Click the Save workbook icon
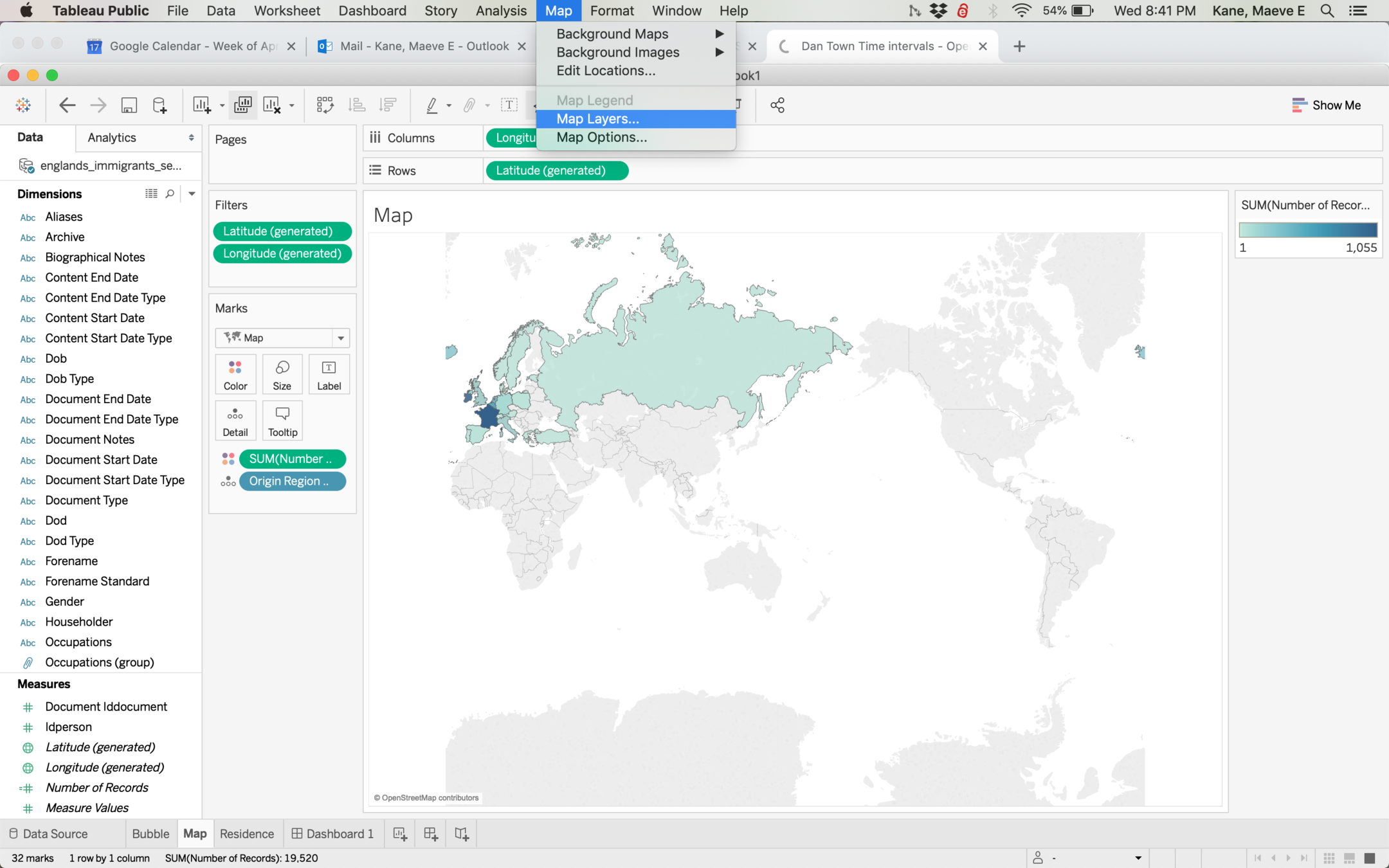 129,105
